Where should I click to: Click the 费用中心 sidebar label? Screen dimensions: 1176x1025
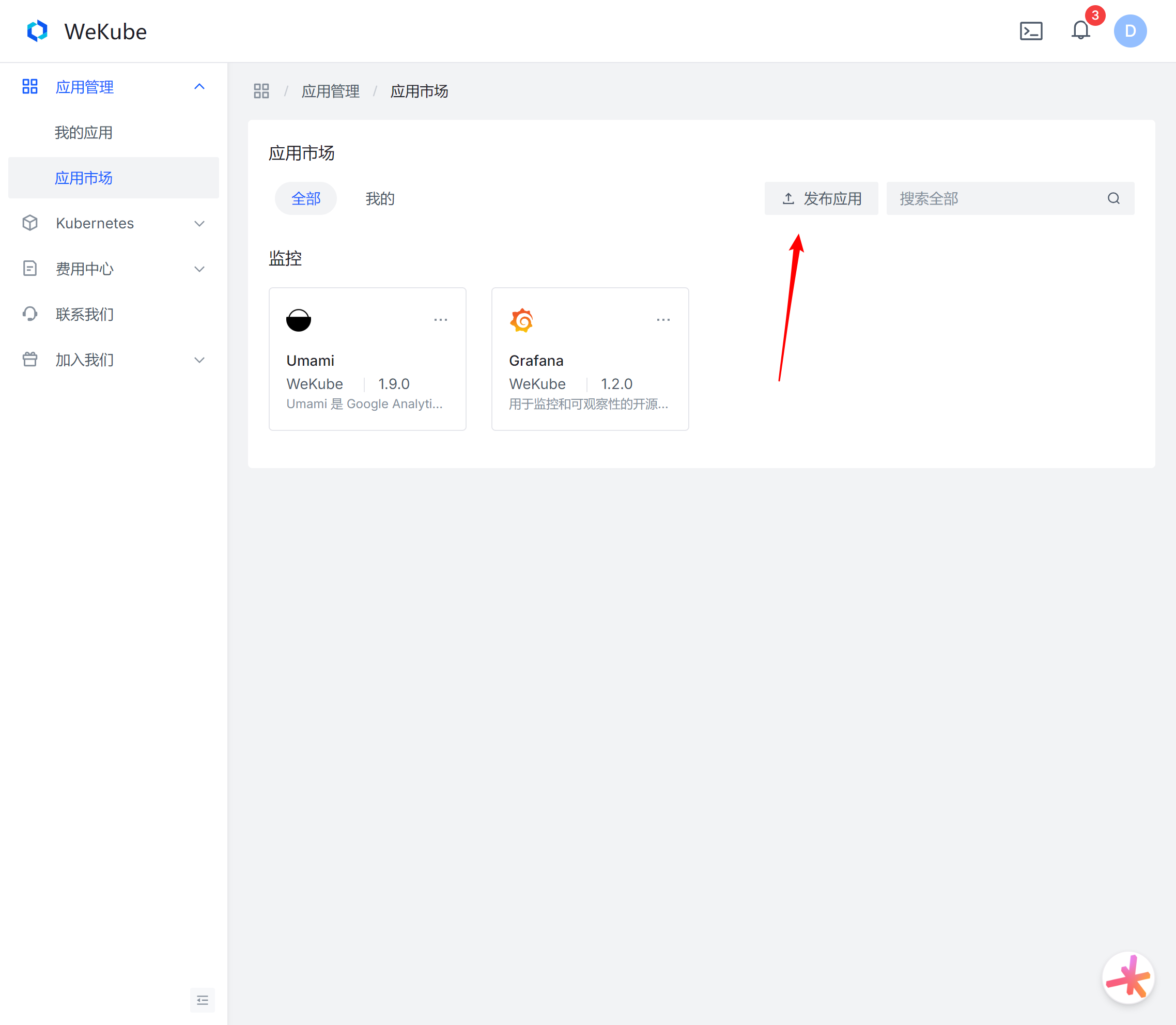[85, 268]
